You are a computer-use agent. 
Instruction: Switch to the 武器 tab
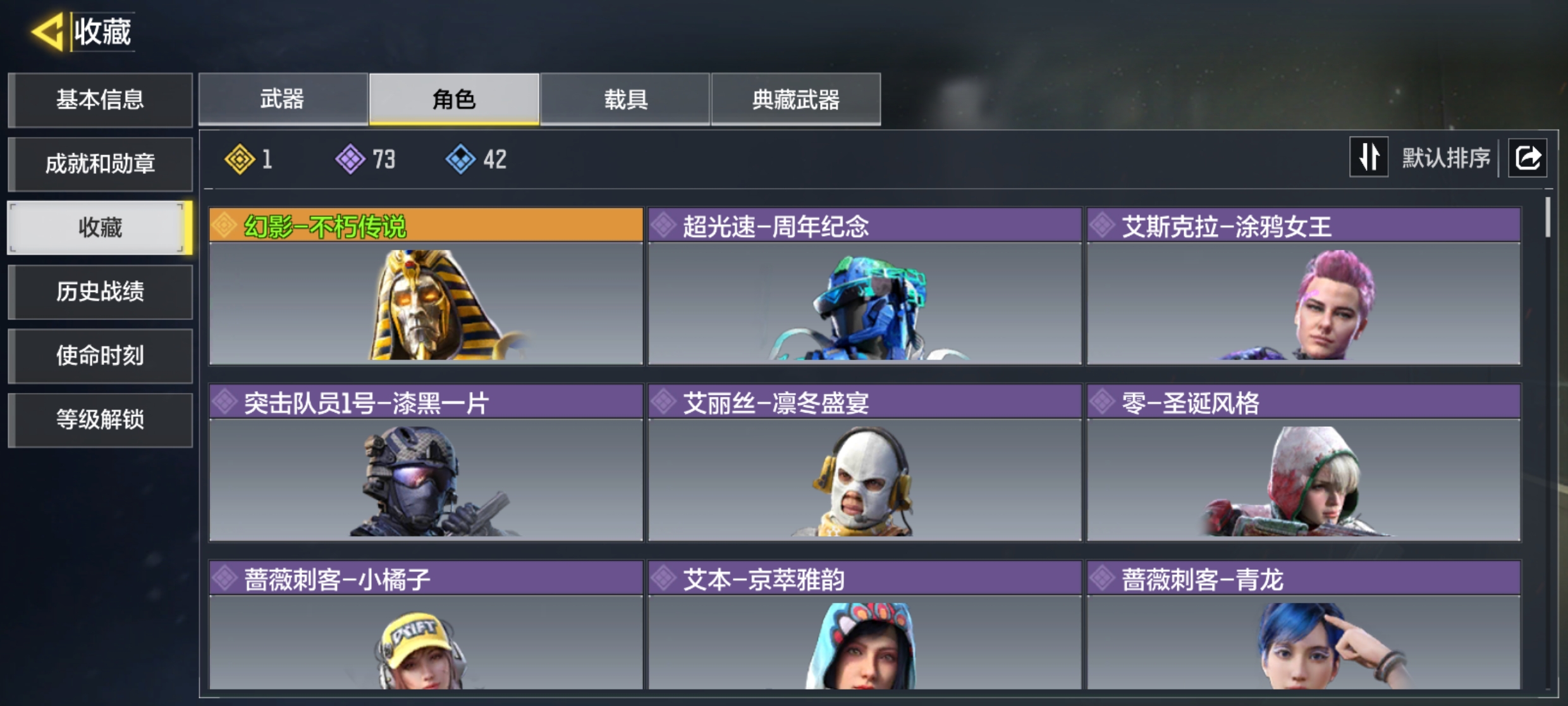coord(283,99)
